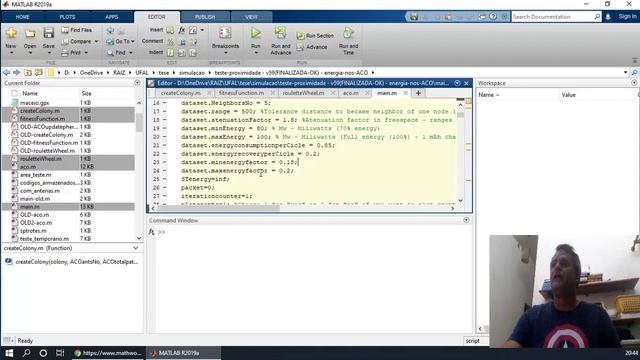640x360 pixels.
Task: Expand the Run dropdown arrow
Action: point(256,53)
